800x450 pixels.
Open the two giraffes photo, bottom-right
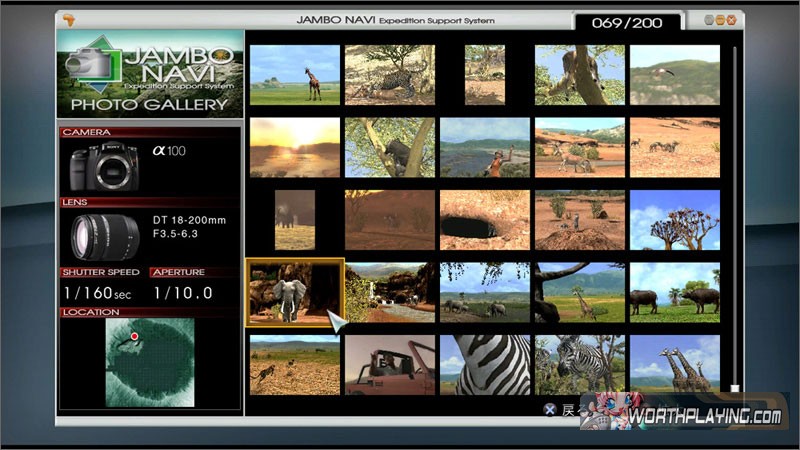pyautogui.click(x=674, y=364)
